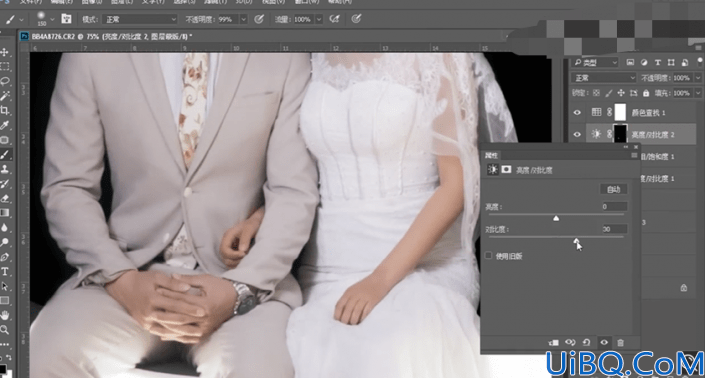705x378 pixels.
Task: Reset adjustment defaults icon
Action: click(x=586, y=342)
